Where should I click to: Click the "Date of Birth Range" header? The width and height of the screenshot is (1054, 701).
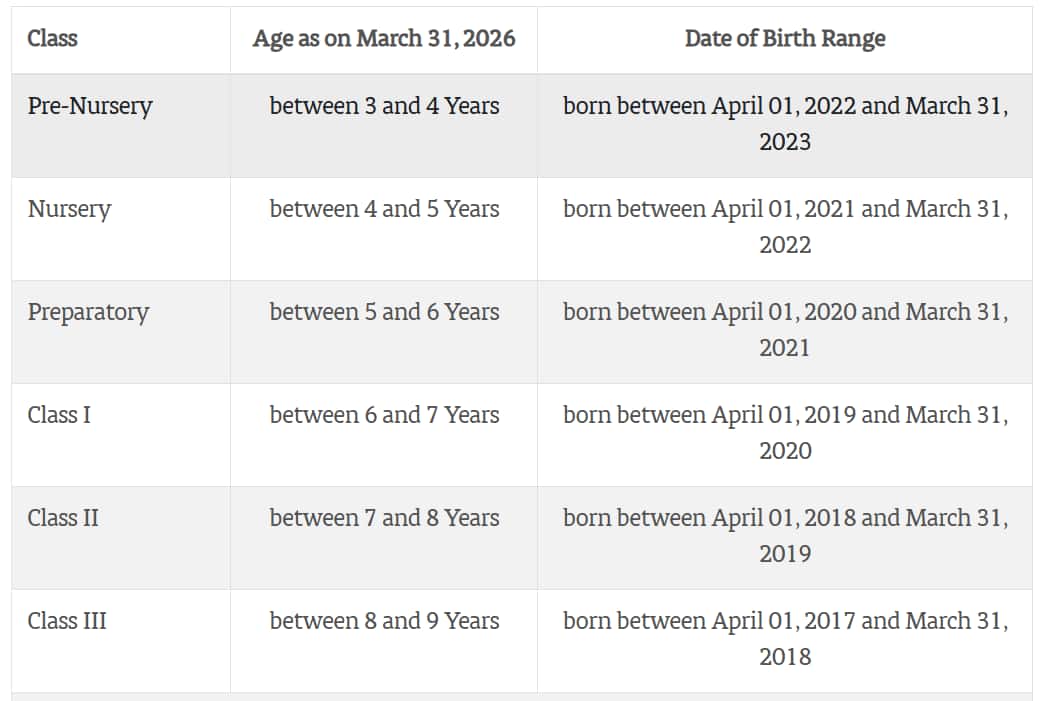coord(785,39)
